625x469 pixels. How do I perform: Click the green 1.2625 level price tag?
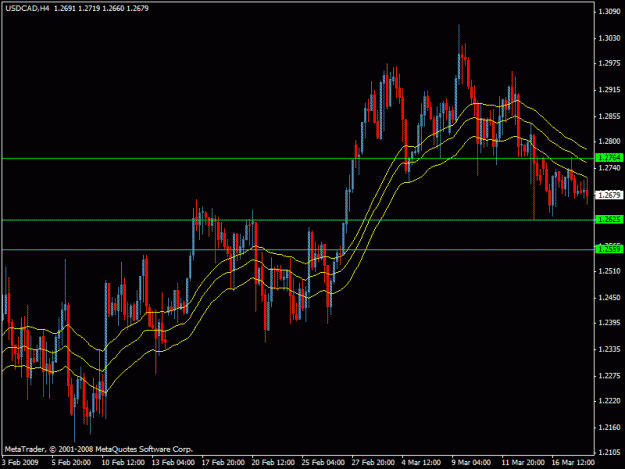609,220
